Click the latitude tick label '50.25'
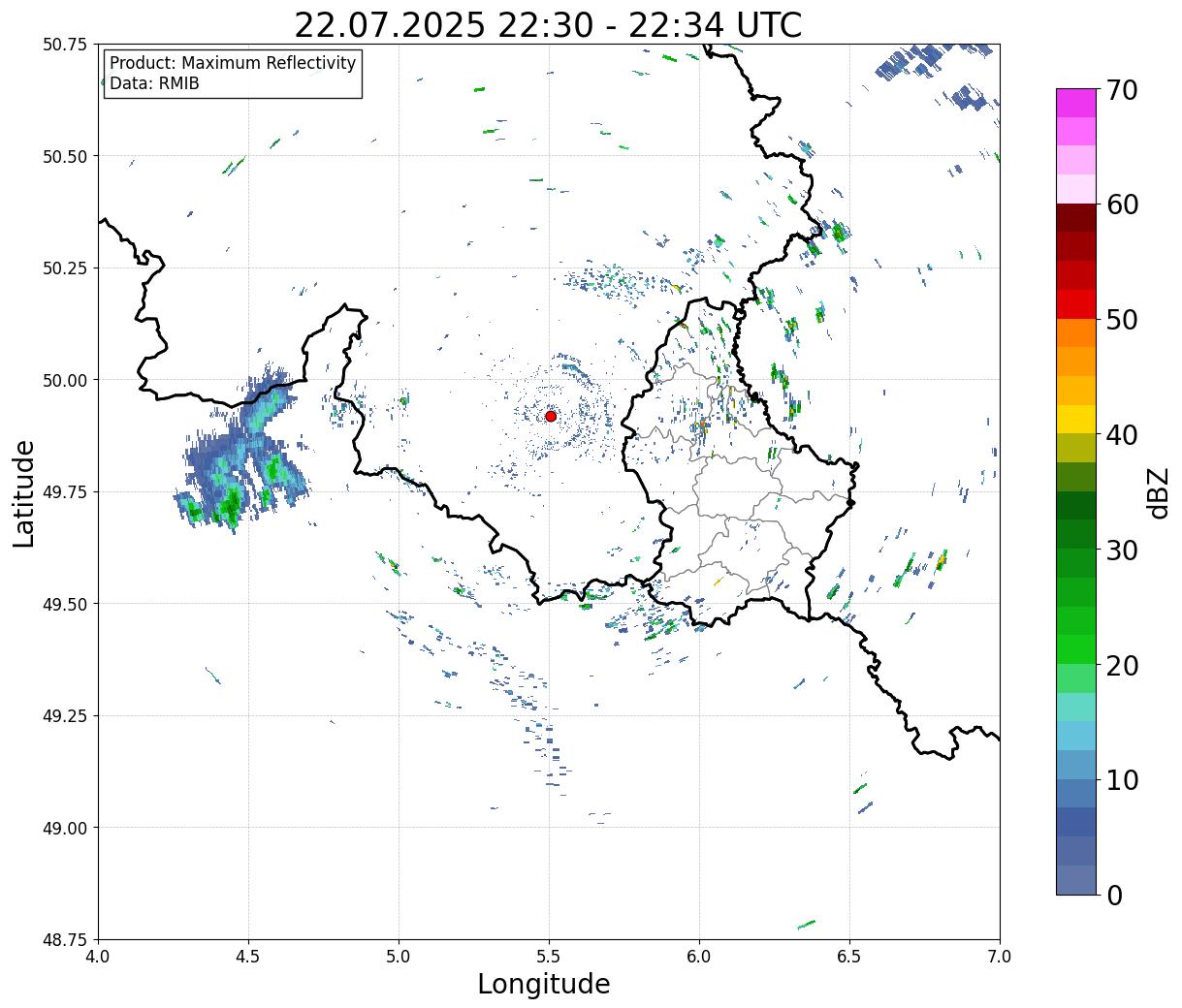The width and height of the screenshot is (1182, 1008). pyautogui.click(x=65, y=268)
